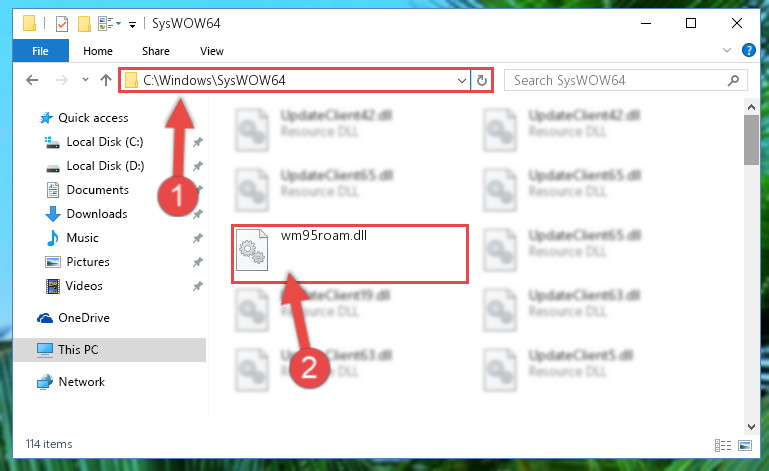Switch to large icons view button
This screenshot has width=769, height=471.
745,445
